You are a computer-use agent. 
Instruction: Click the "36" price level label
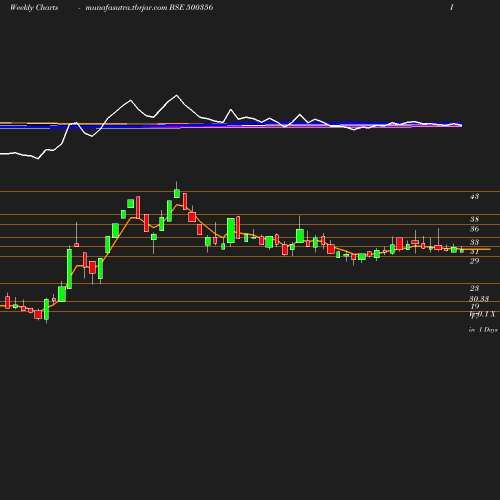click(474, 229)
